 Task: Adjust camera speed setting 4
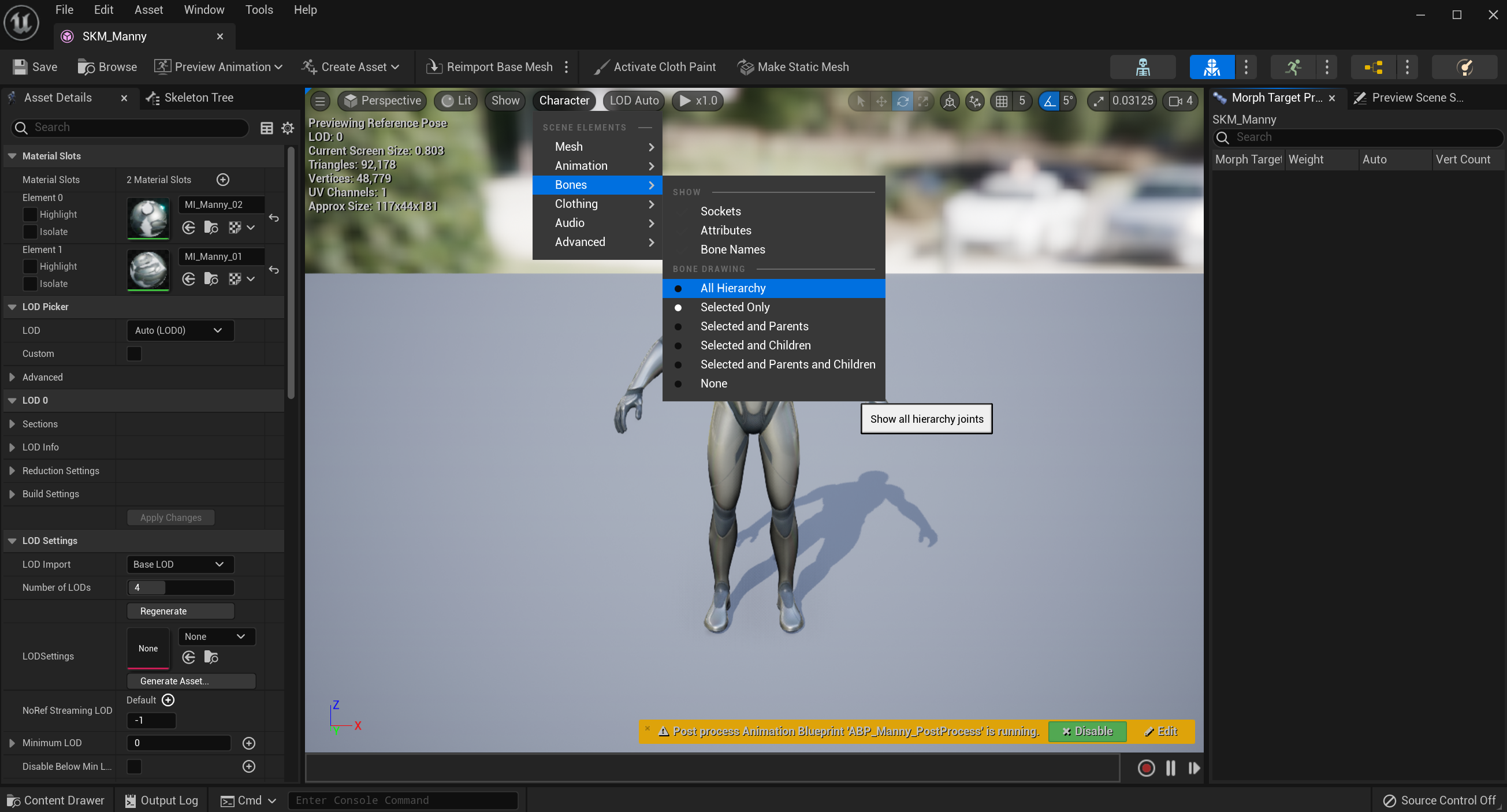coord(1181,100)
